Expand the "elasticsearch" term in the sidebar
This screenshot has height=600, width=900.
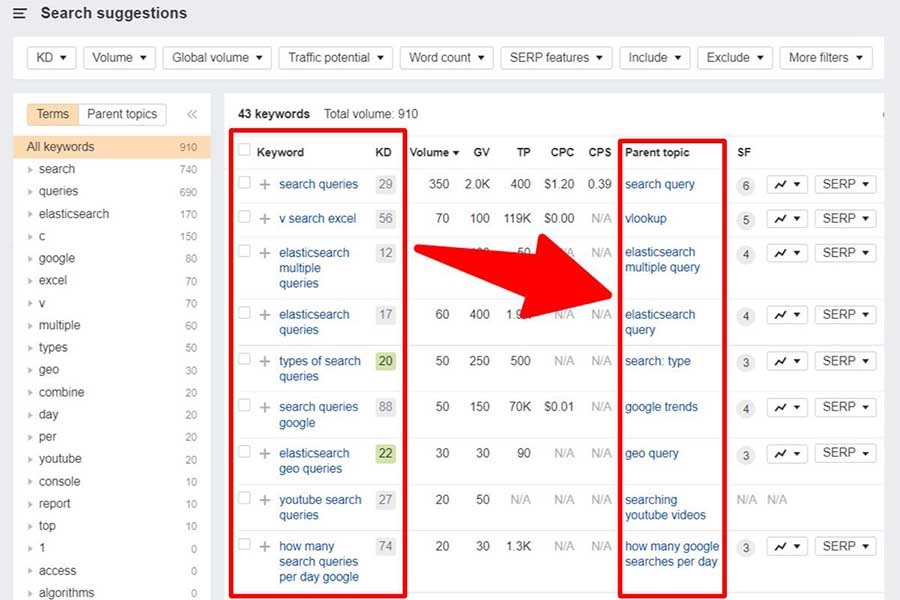pyautogui.click(x=29, y=213)
